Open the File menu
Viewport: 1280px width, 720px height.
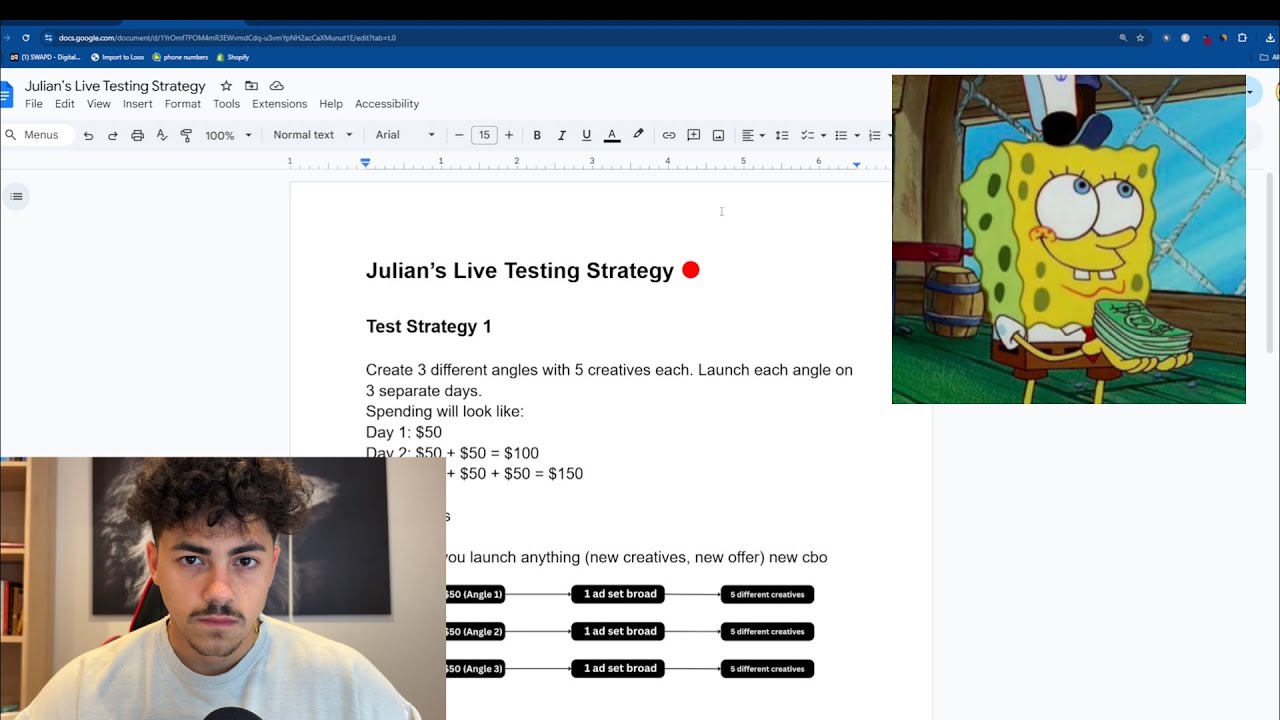34,104
